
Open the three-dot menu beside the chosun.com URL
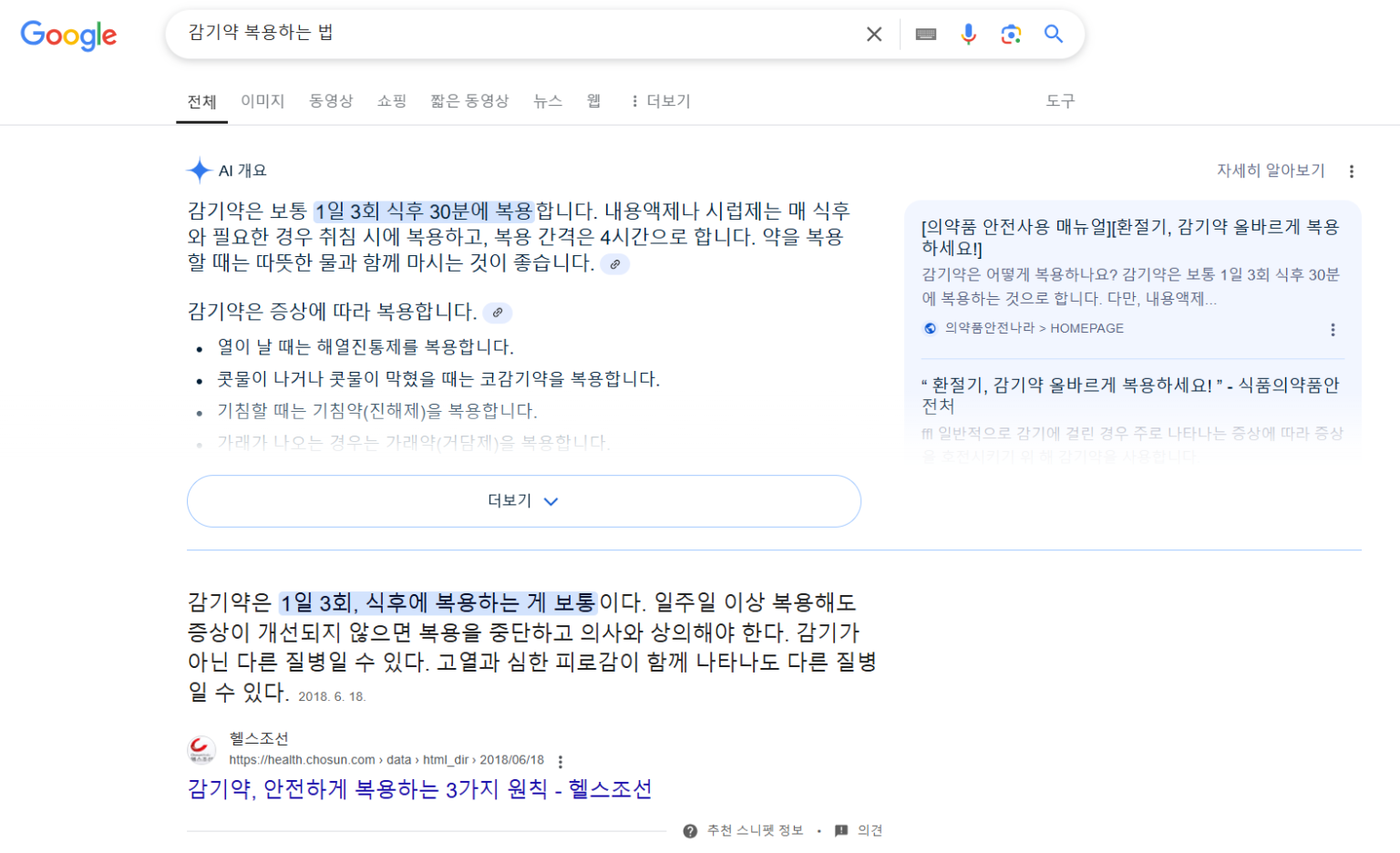coord(559,759)
